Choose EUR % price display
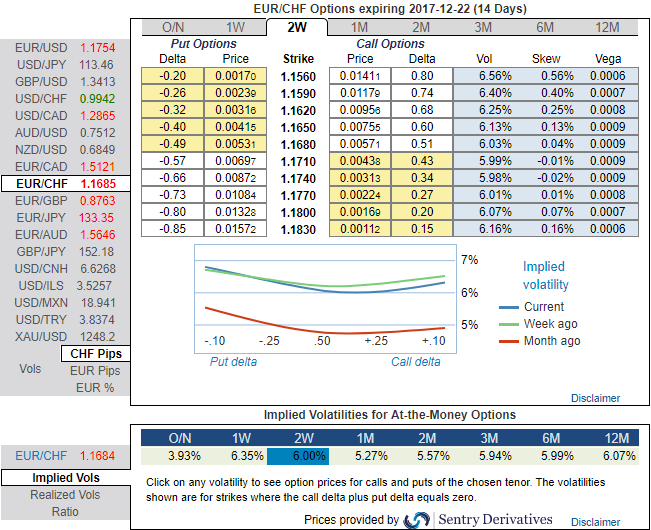 pyautogui.click(x=95, y=388)
